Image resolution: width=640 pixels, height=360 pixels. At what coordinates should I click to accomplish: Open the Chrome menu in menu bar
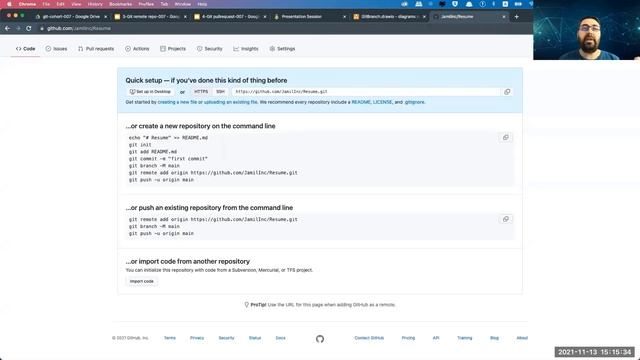point(27,4)
